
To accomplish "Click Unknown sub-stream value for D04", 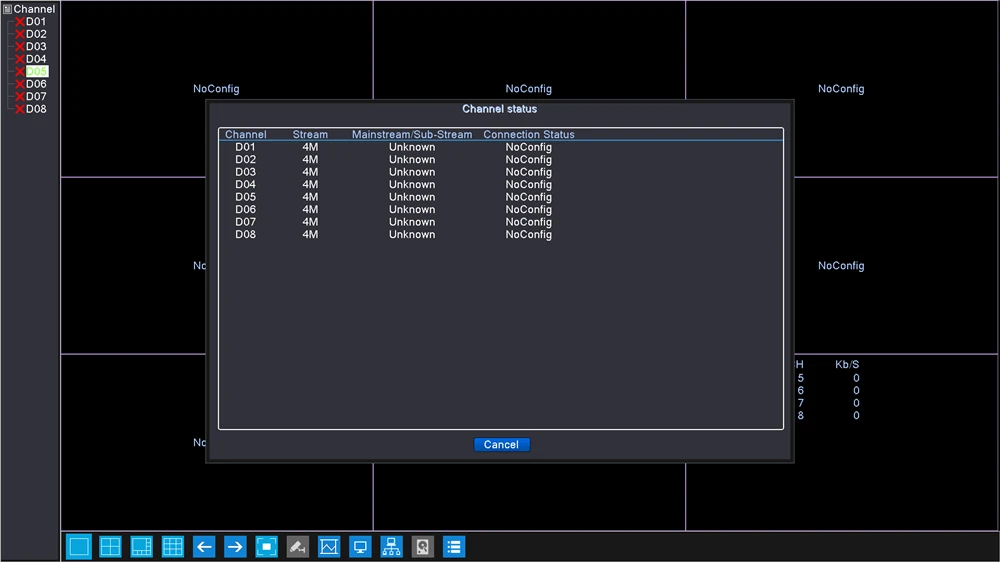I will coord(412,184).
